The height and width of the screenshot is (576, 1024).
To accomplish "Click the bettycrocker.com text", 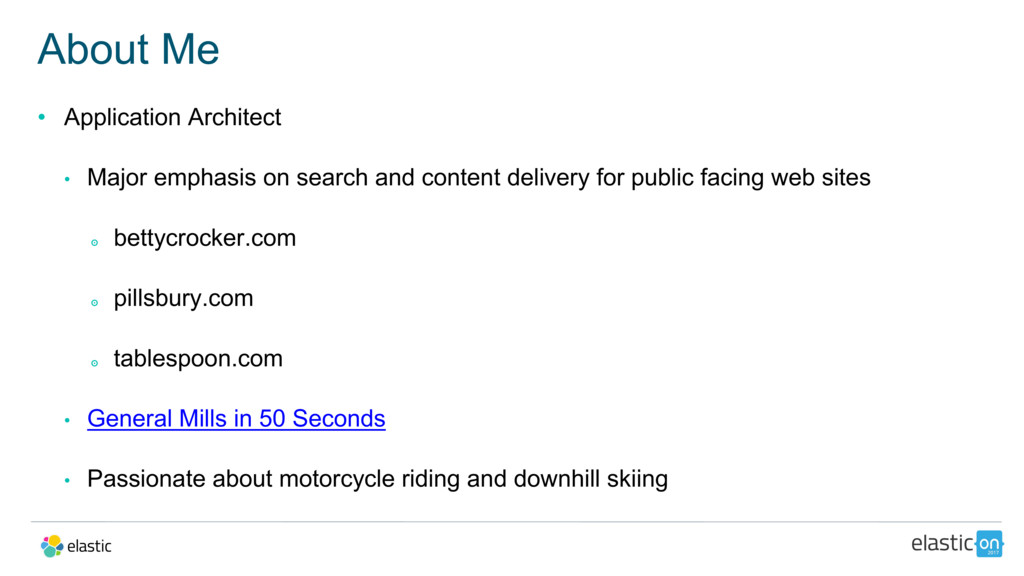I will (204, 238).
